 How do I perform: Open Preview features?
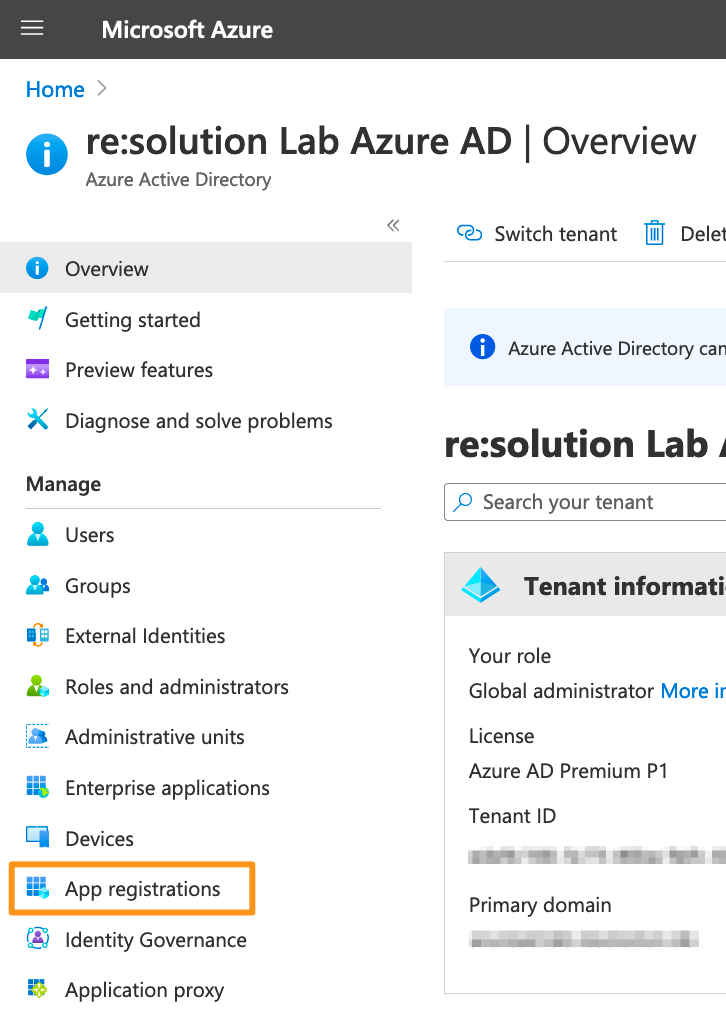tap(139, 370)
